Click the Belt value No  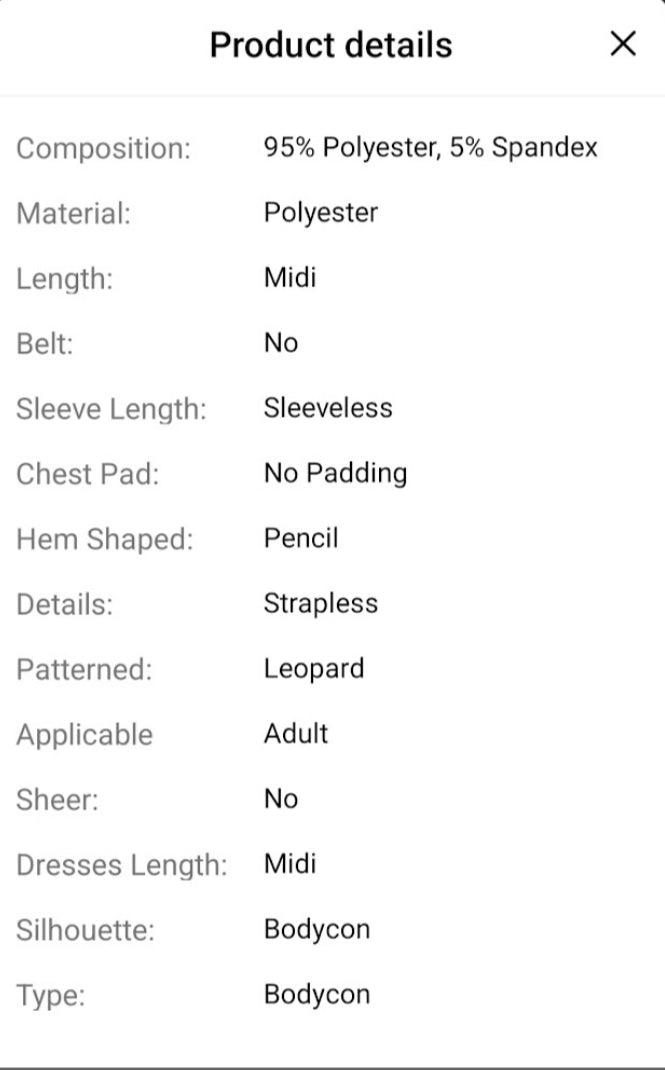(281, 343)
